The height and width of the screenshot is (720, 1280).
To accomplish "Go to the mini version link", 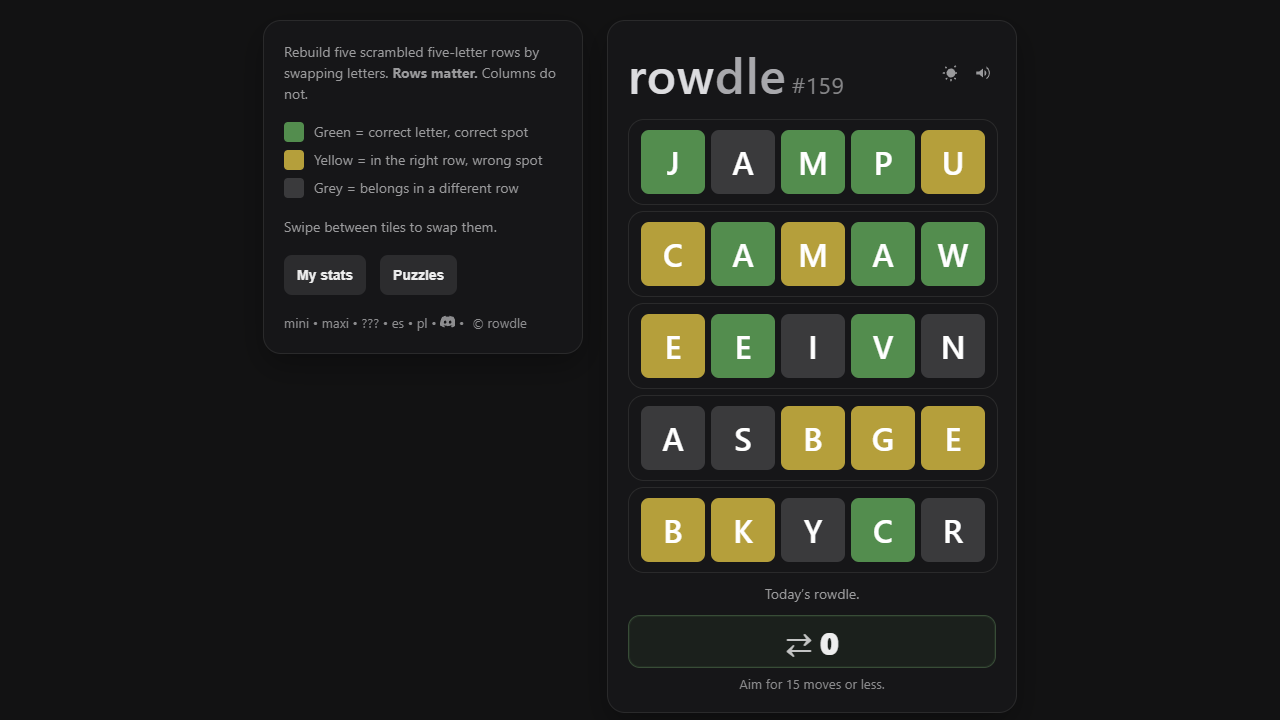I will [296, 324].
